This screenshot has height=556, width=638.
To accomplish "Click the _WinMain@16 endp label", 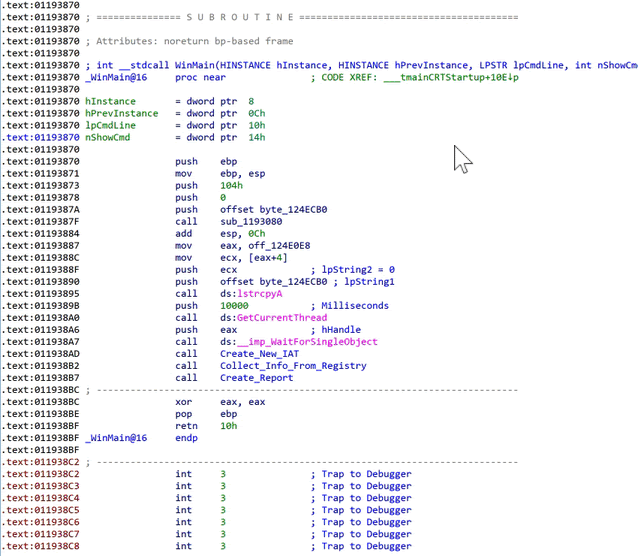I will click(x=141, y=438).
